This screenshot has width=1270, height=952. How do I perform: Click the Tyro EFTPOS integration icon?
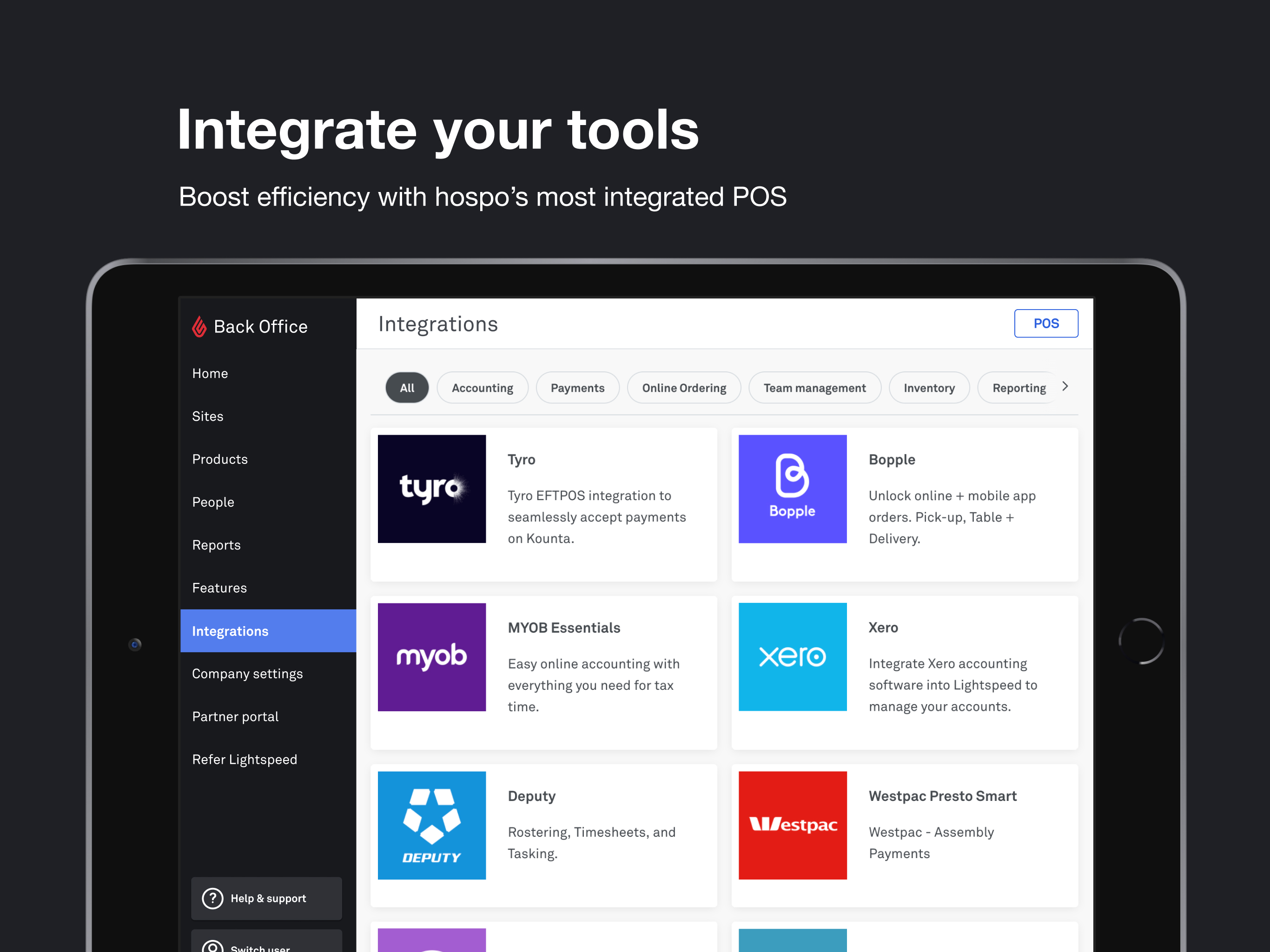[432, 487]
